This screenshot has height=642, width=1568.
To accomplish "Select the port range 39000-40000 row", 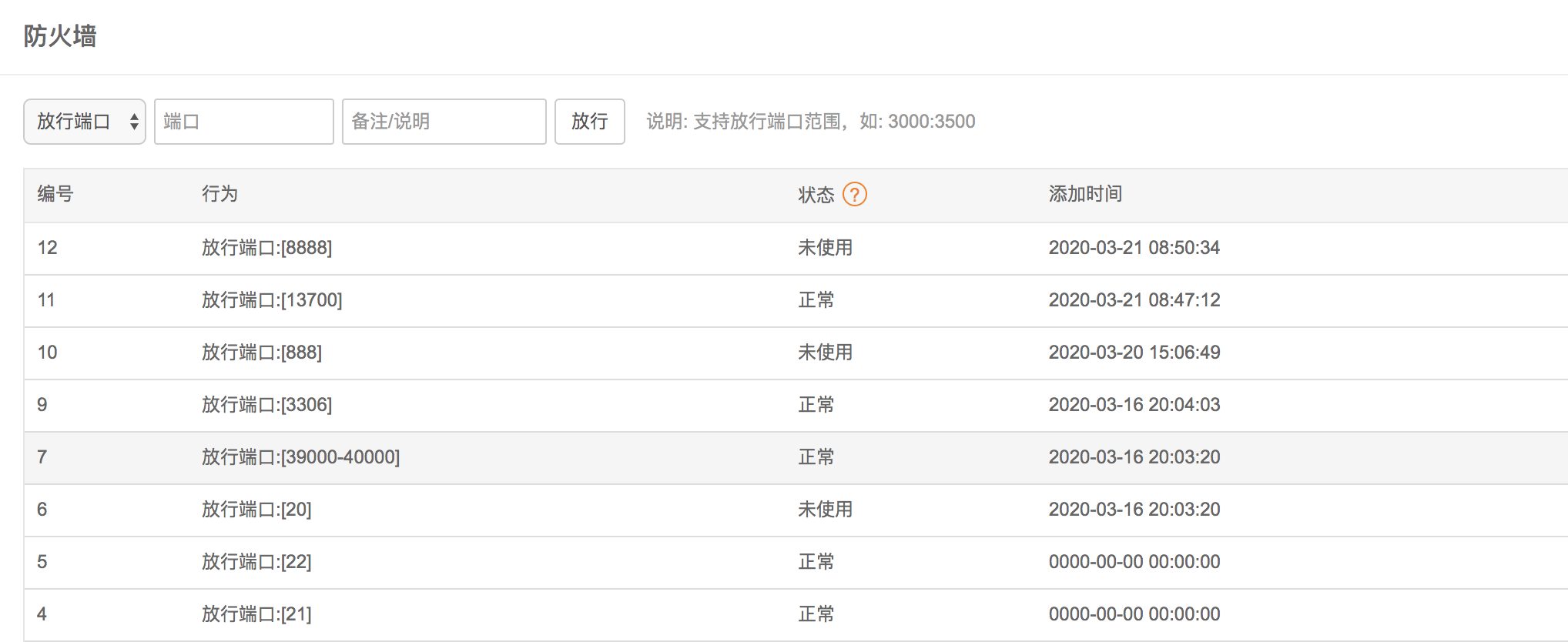I will tap(300, 457).
